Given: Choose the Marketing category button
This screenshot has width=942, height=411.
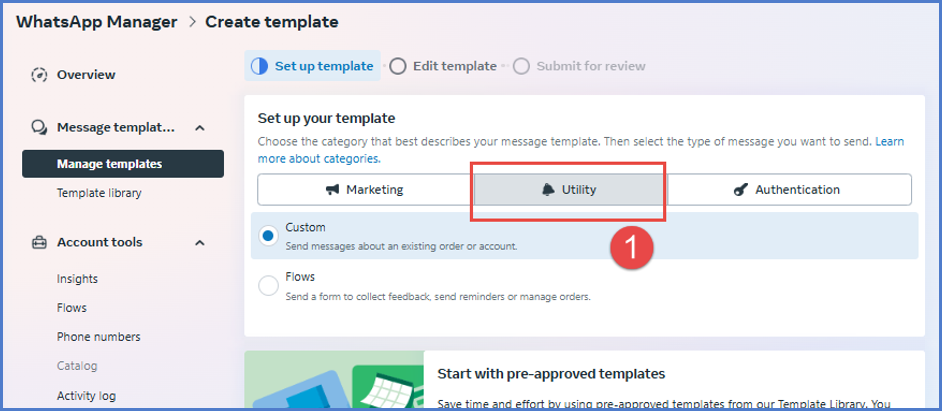Looking at the screenshot, I should (x=364, y=190).
